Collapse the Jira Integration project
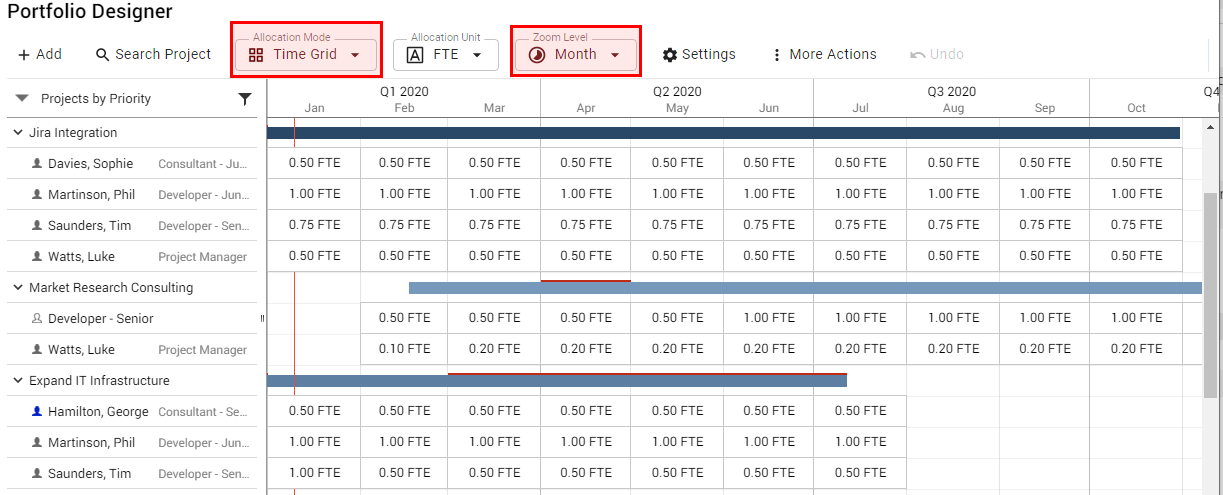 (17, 133)
